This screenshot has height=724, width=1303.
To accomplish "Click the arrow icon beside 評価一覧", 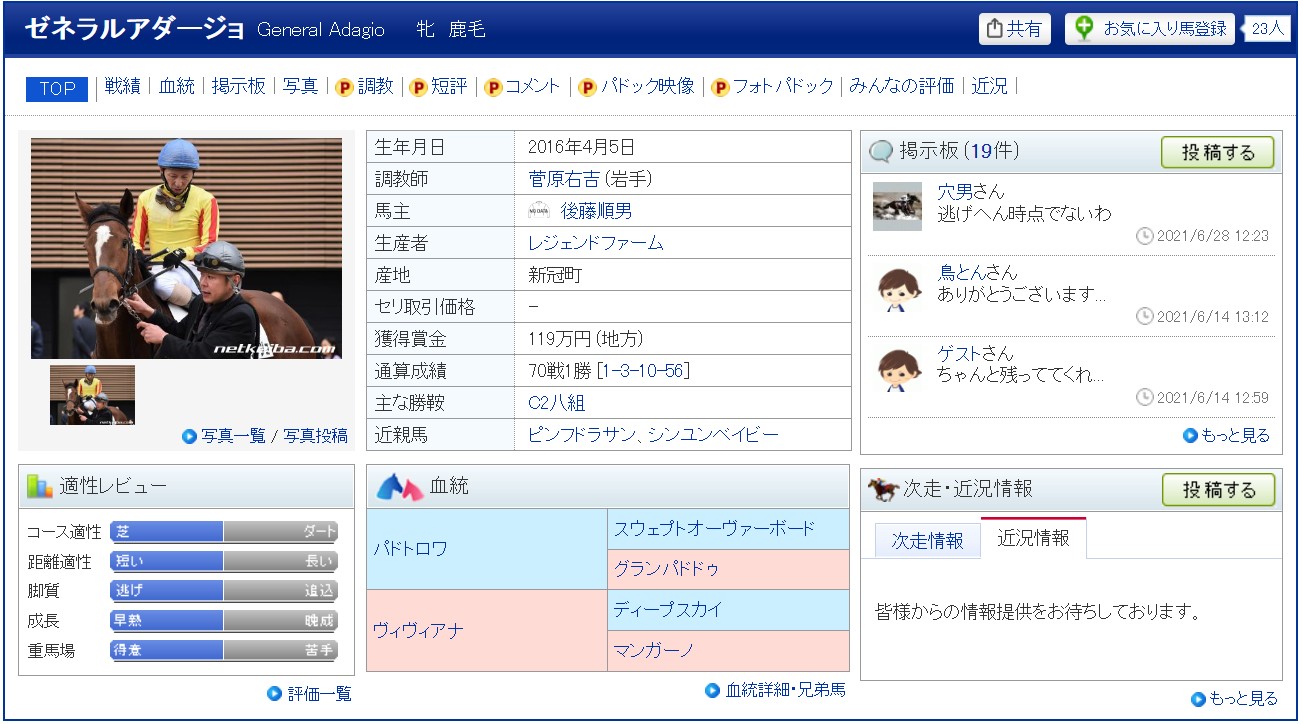I will [x=274, y=693].
